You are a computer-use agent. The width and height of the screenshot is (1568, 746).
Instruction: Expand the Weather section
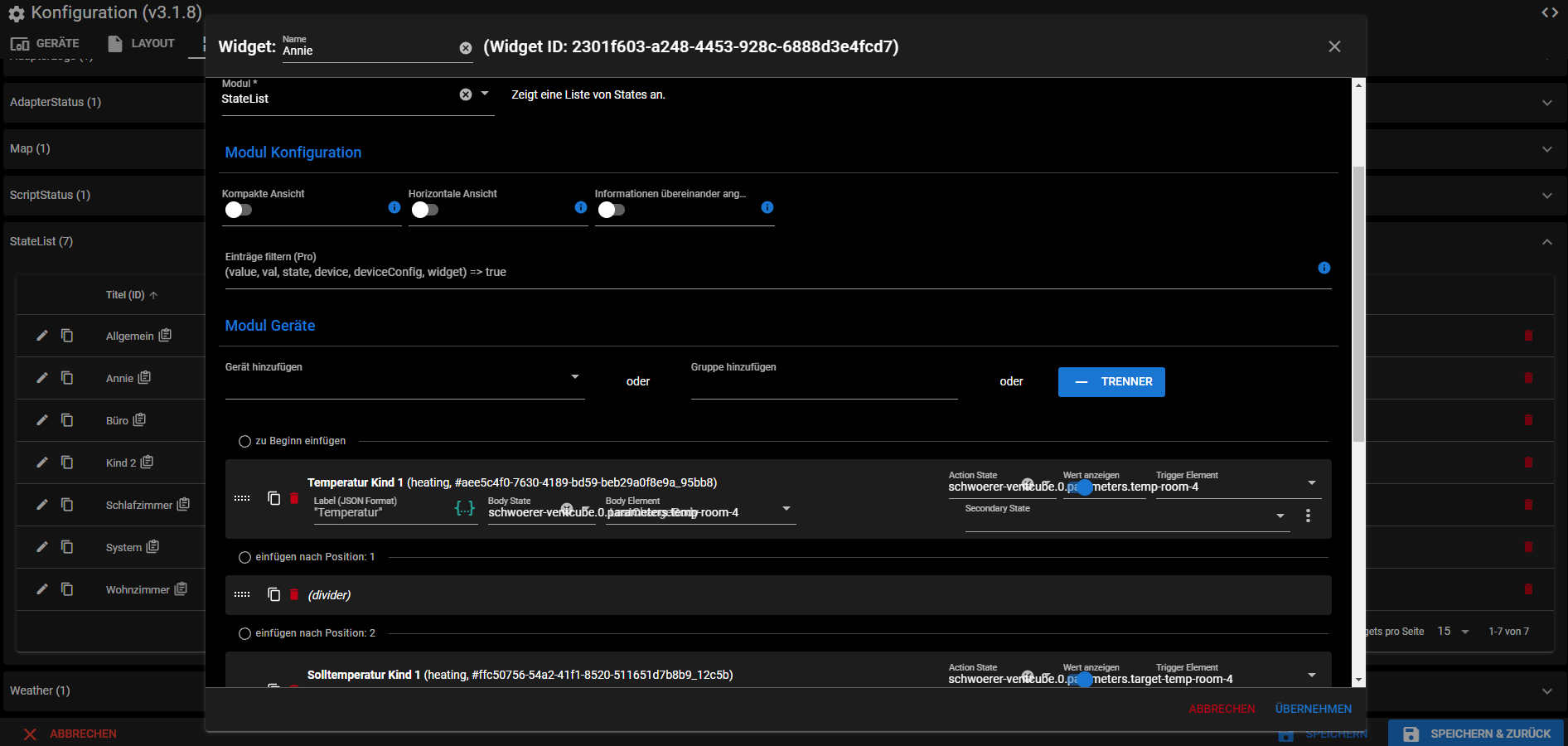pos(1547,691)
